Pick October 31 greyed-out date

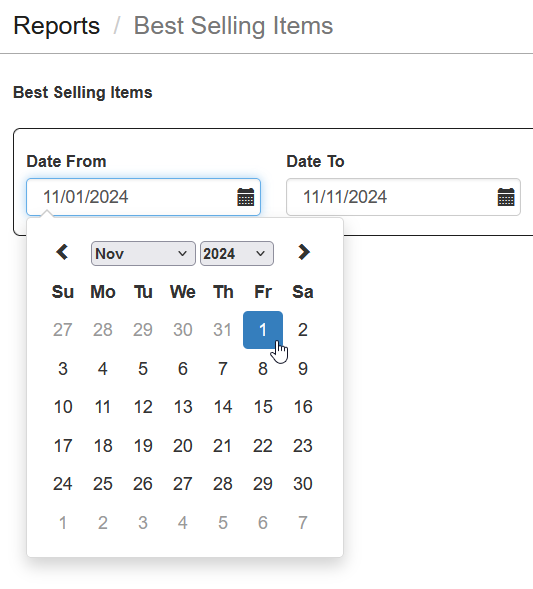(x=223, y=330)
